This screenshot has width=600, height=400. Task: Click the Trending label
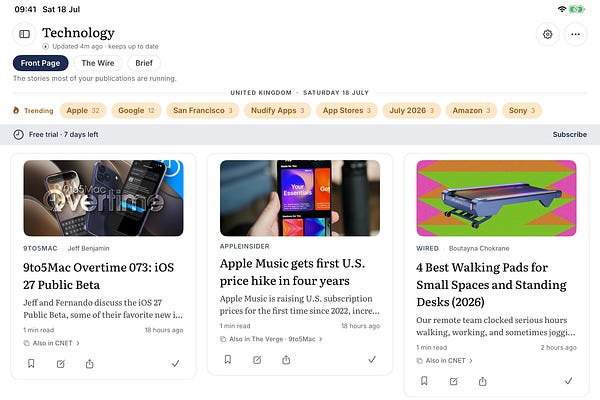coord(39,111)
